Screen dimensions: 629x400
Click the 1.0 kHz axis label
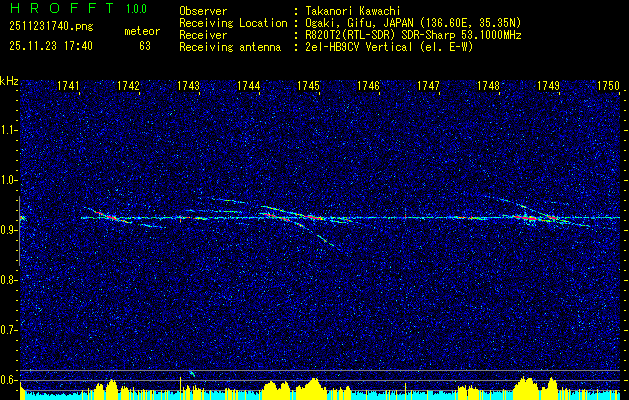coord(9,181)
